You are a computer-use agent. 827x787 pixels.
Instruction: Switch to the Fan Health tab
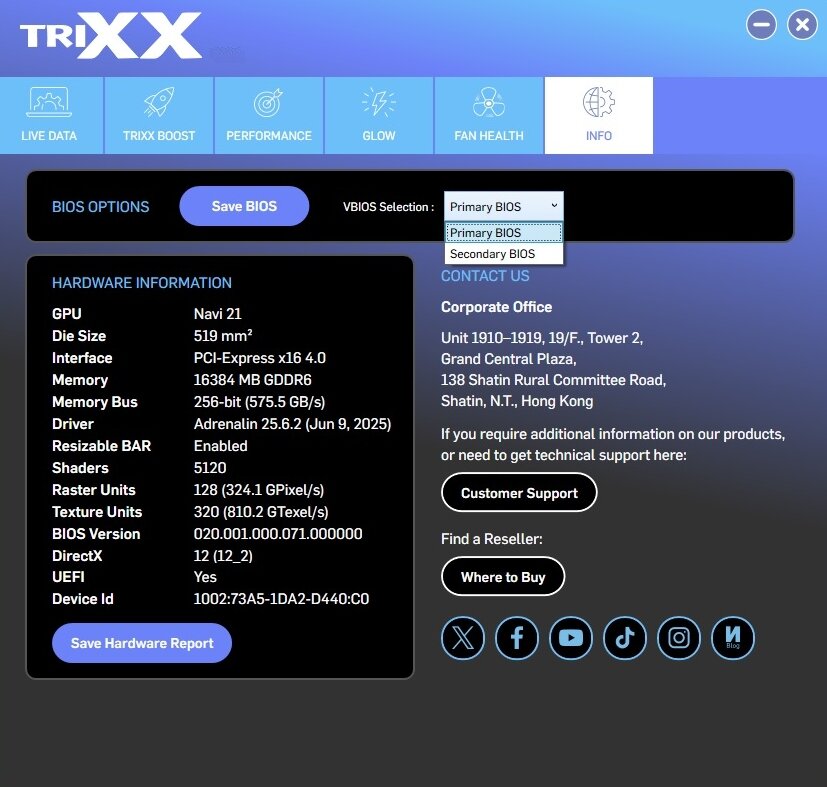pyautogui.click(x=488, y=115)
